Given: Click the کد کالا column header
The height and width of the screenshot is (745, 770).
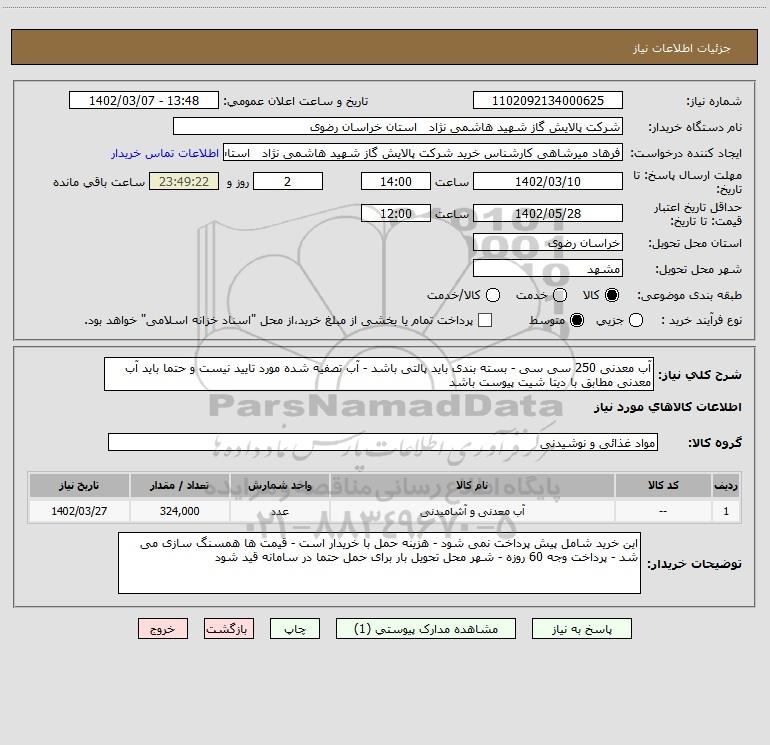Looking at the screenshot, I should pyautogui.click(x=663, y=485).
